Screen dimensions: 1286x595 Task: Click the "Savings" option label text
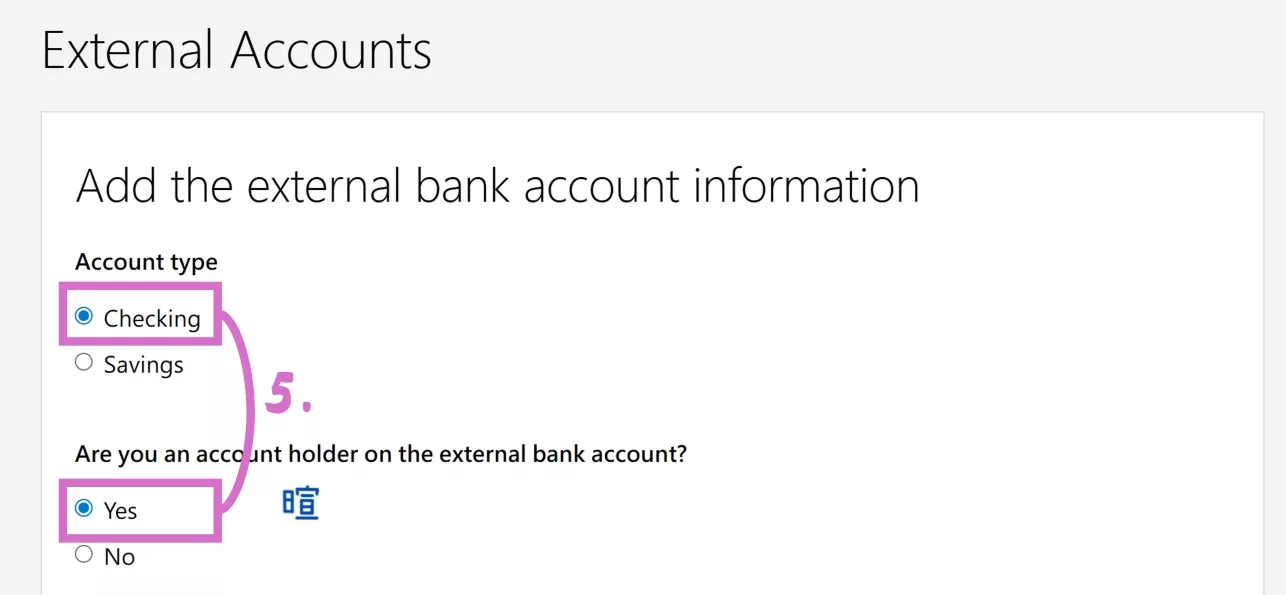click(143, 365)
